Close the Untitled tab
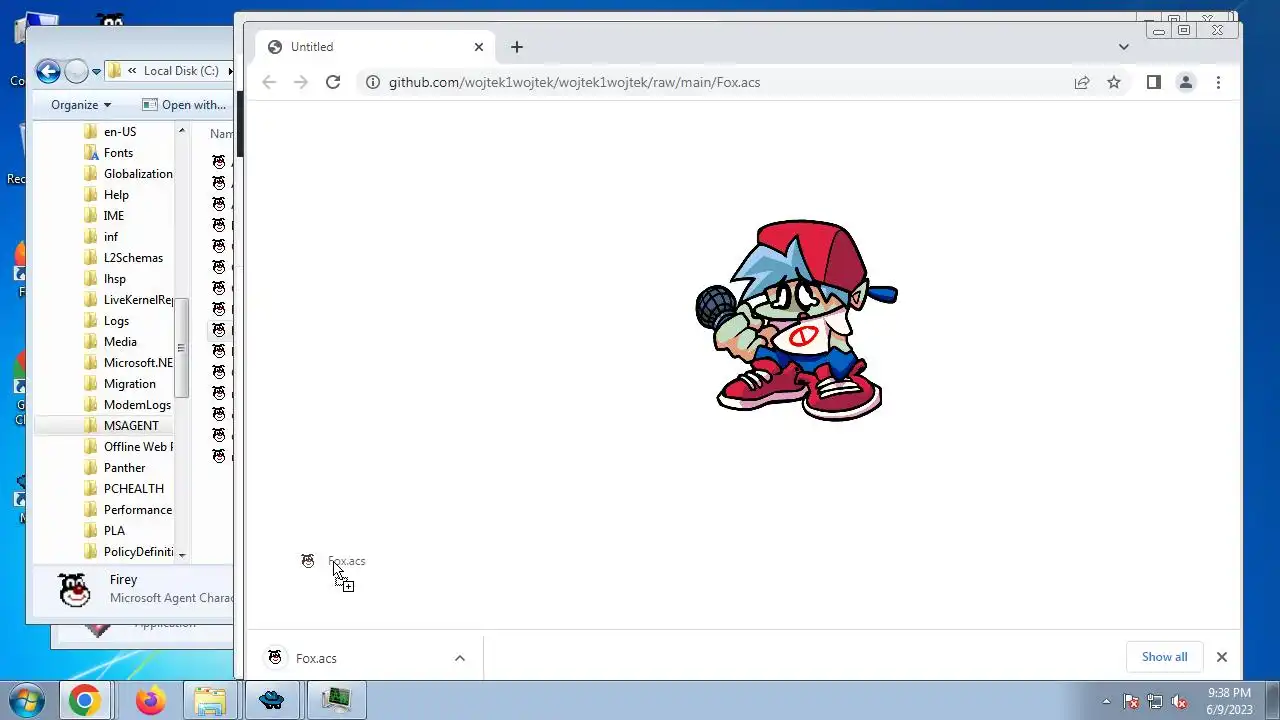This screenshot has width=1280, height=720. click(478, 47)
